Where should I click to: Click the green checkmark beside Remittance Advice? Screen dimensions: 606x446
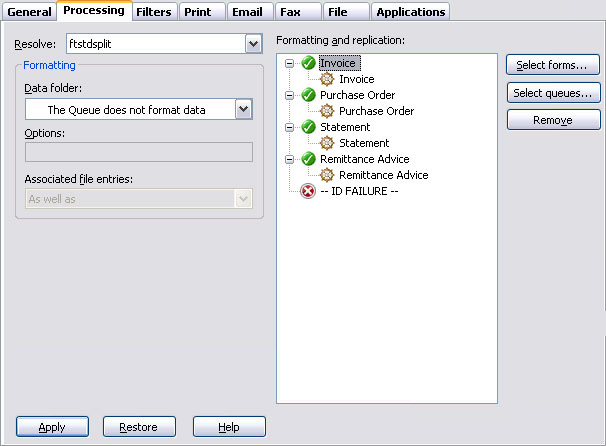coord(308,159)
